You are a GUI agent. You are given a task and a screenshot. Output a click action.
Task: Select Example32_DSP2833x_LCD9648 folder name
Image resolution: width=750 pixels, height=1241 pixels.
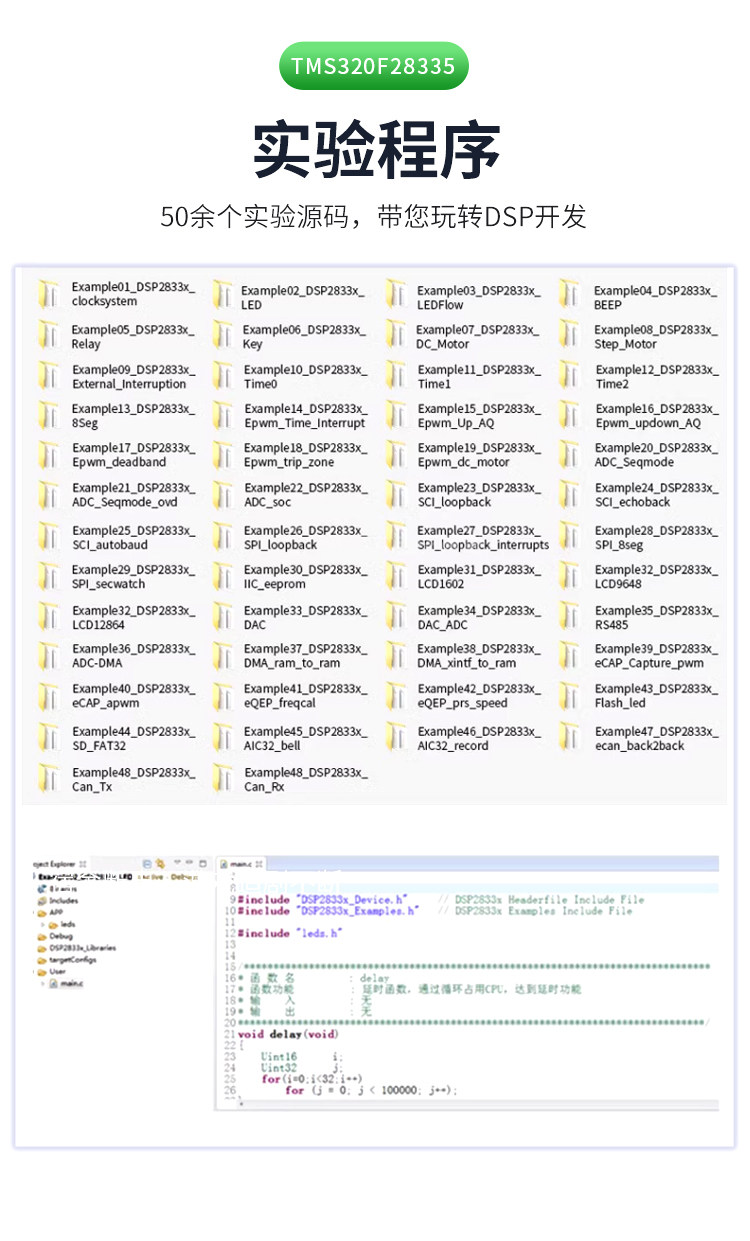pos(657,577)
